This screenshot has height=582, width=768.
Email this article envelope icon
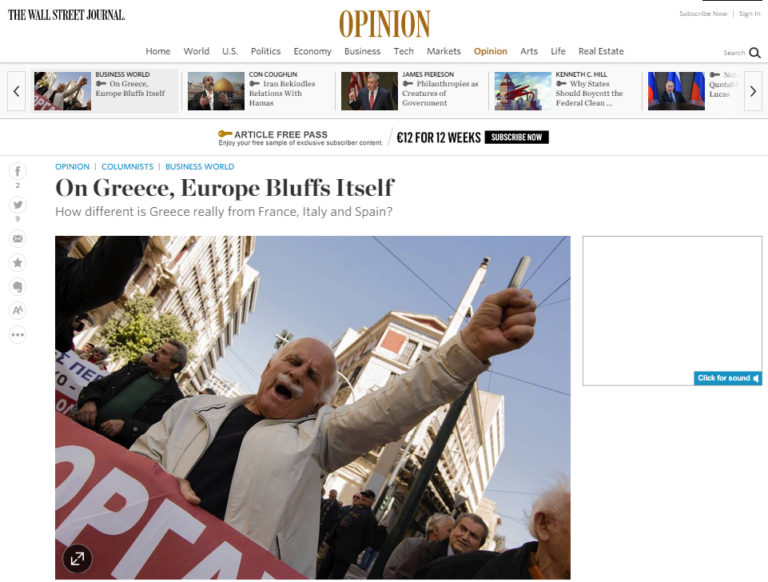tap(18, 239)
